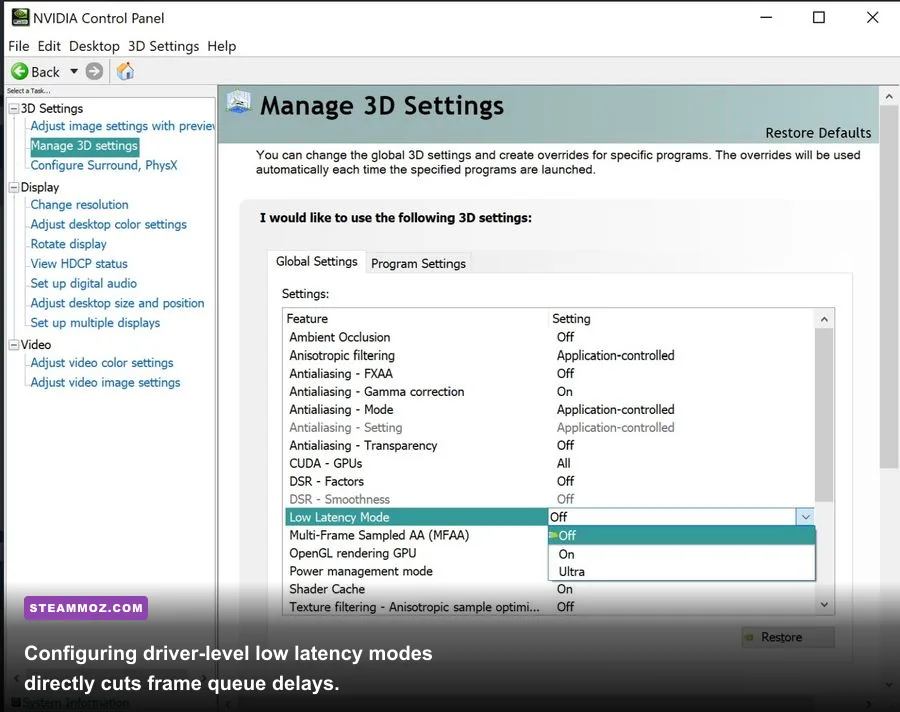Click main page scroll up arrow
The height and width of the screenshot is (712, 900).
tap(889, 96)
